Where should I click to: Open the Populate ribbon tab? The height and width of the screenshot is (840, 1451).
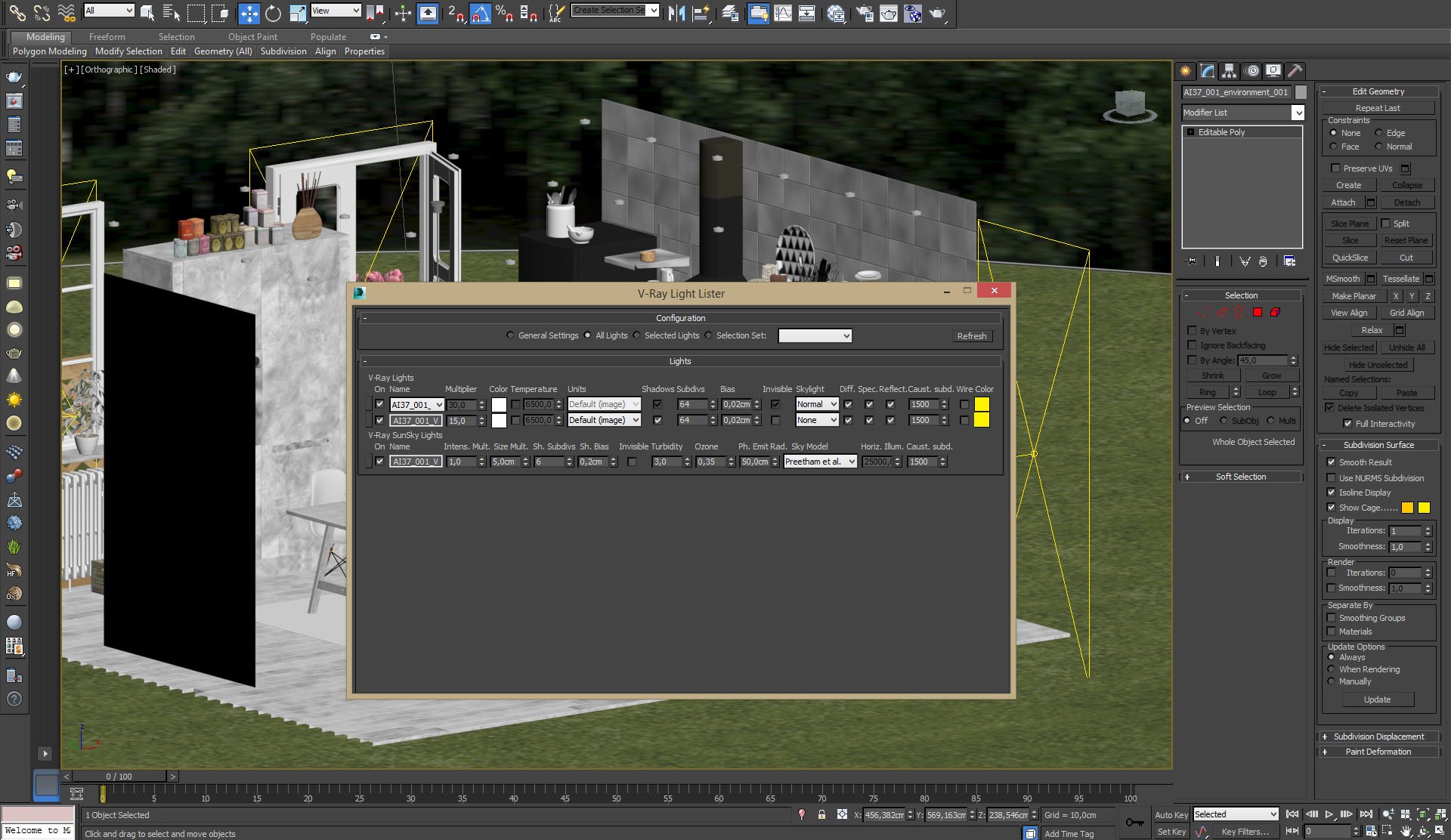click(x=328, y=36)
